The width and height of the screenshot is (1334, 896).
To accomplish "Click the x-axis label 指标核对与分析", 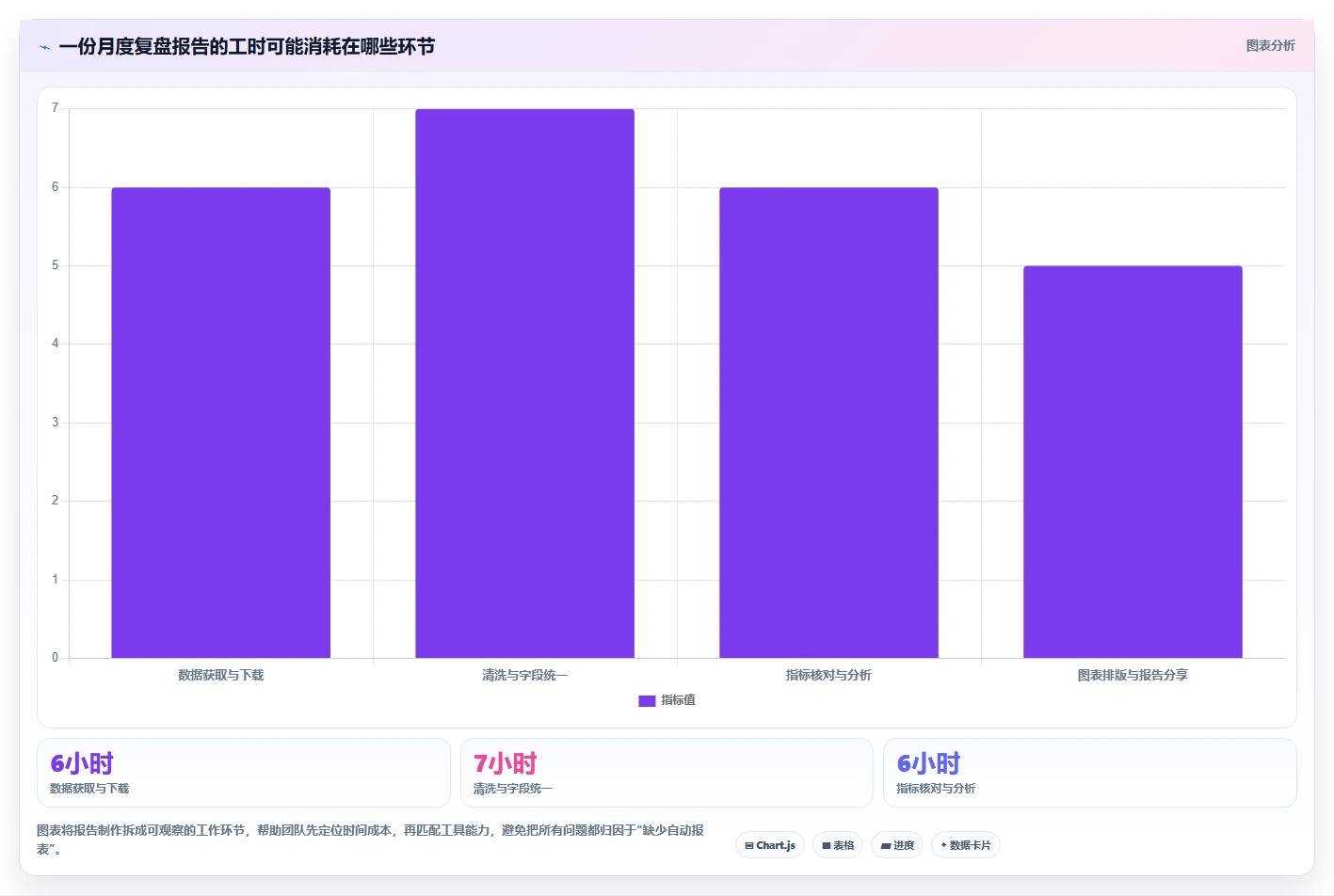I will click(x=828, y=675).
